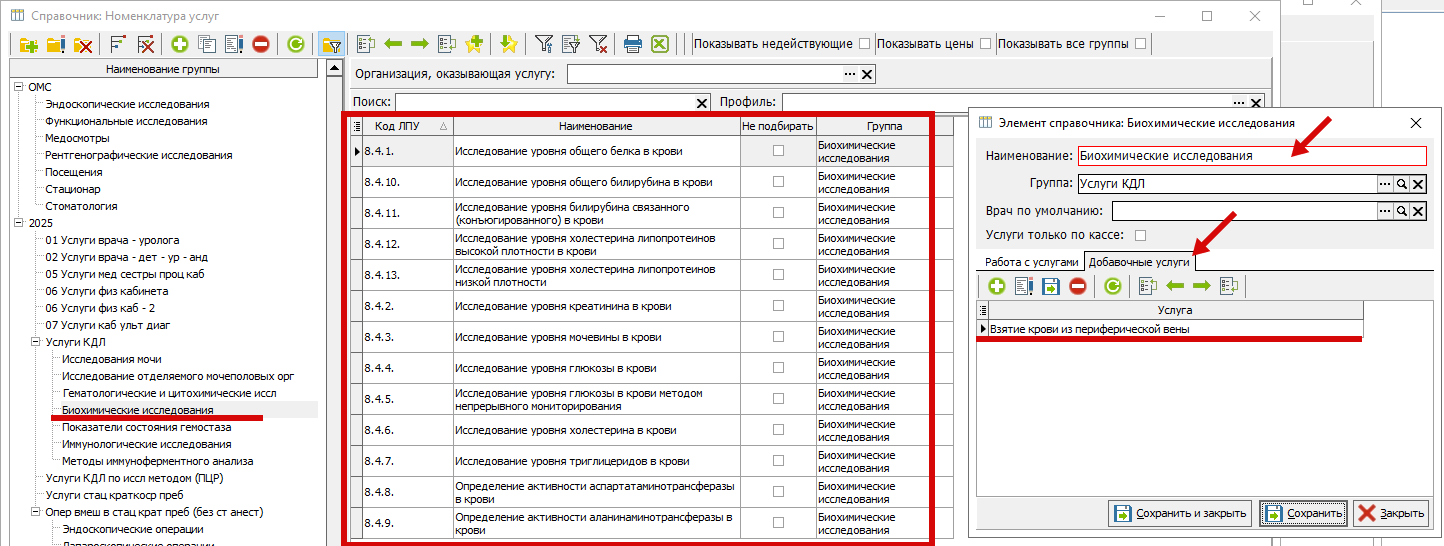Collapse the ОМС root tree node

point(18,87)
